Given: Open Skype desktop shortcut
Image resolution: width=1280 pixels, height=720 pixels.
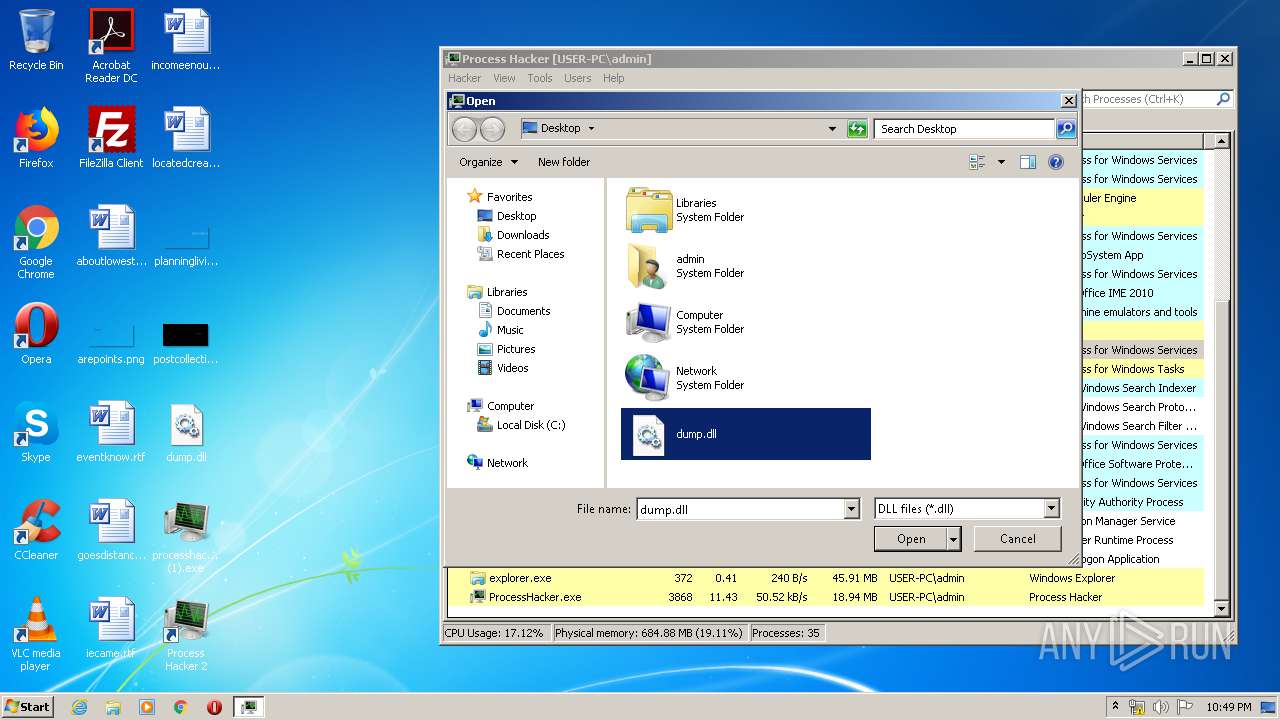Looking at the screenshot, I should [x=36, y=432].
